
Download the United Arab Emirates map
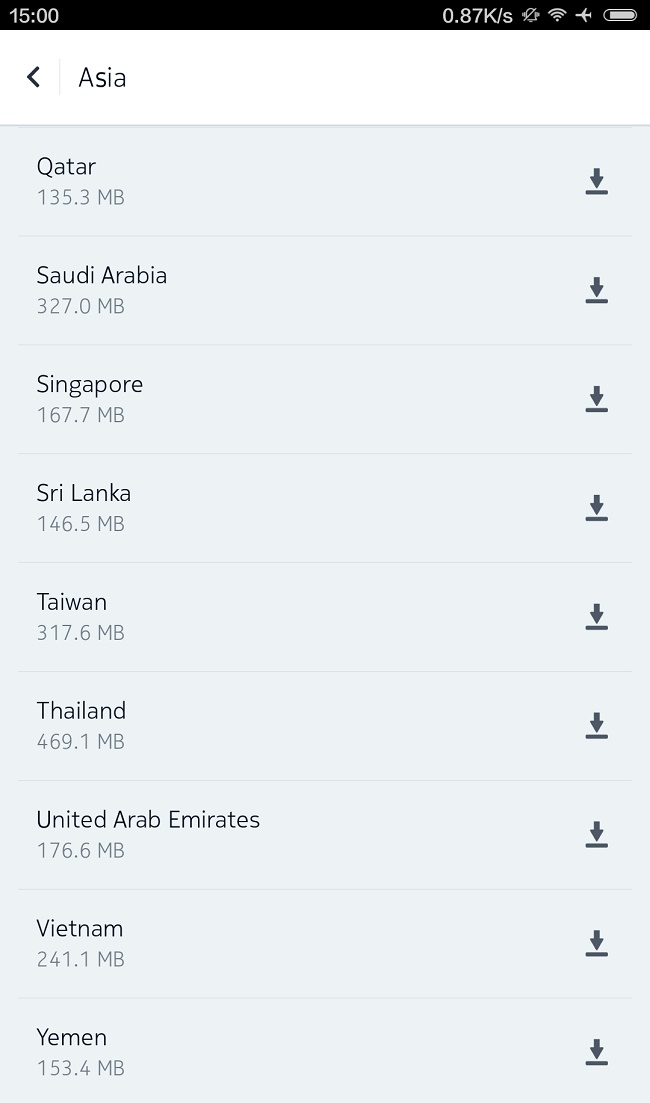(x=596, y=835)
